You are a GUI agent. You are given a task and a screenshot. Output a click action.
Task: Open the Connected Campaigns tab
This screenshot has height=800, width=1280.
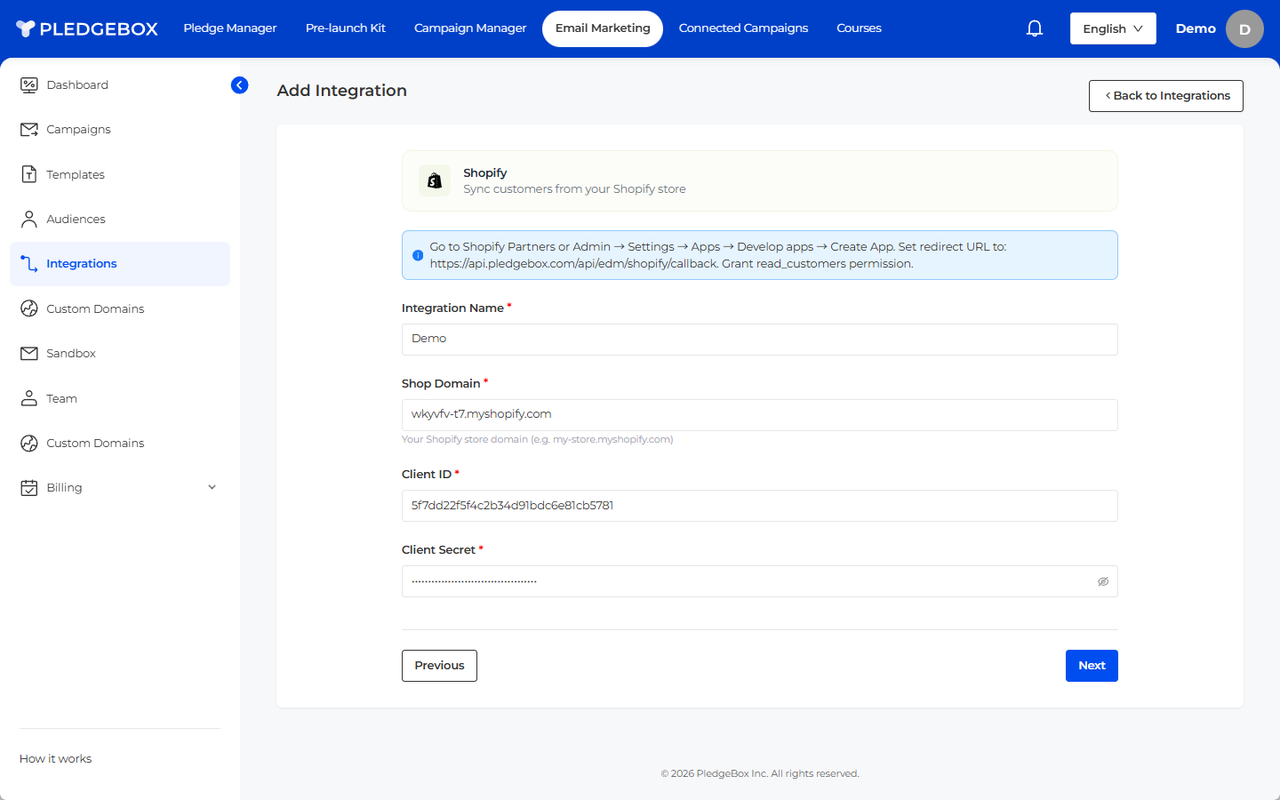click(743, 28)
